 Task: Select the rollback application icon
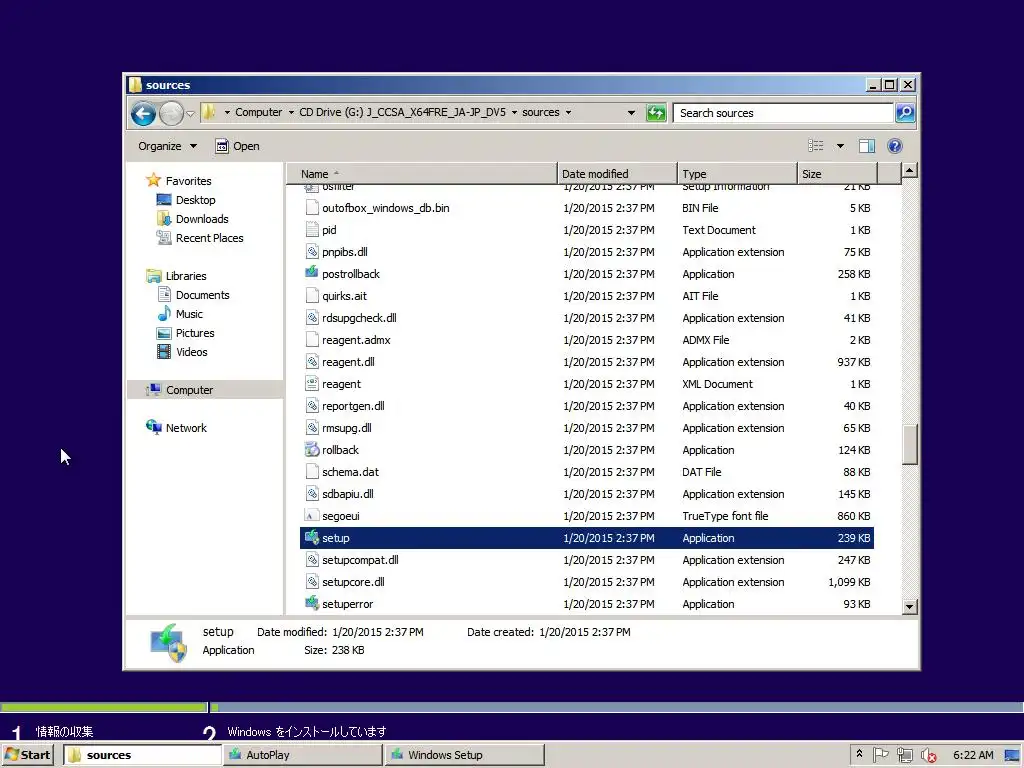[312, 450]
